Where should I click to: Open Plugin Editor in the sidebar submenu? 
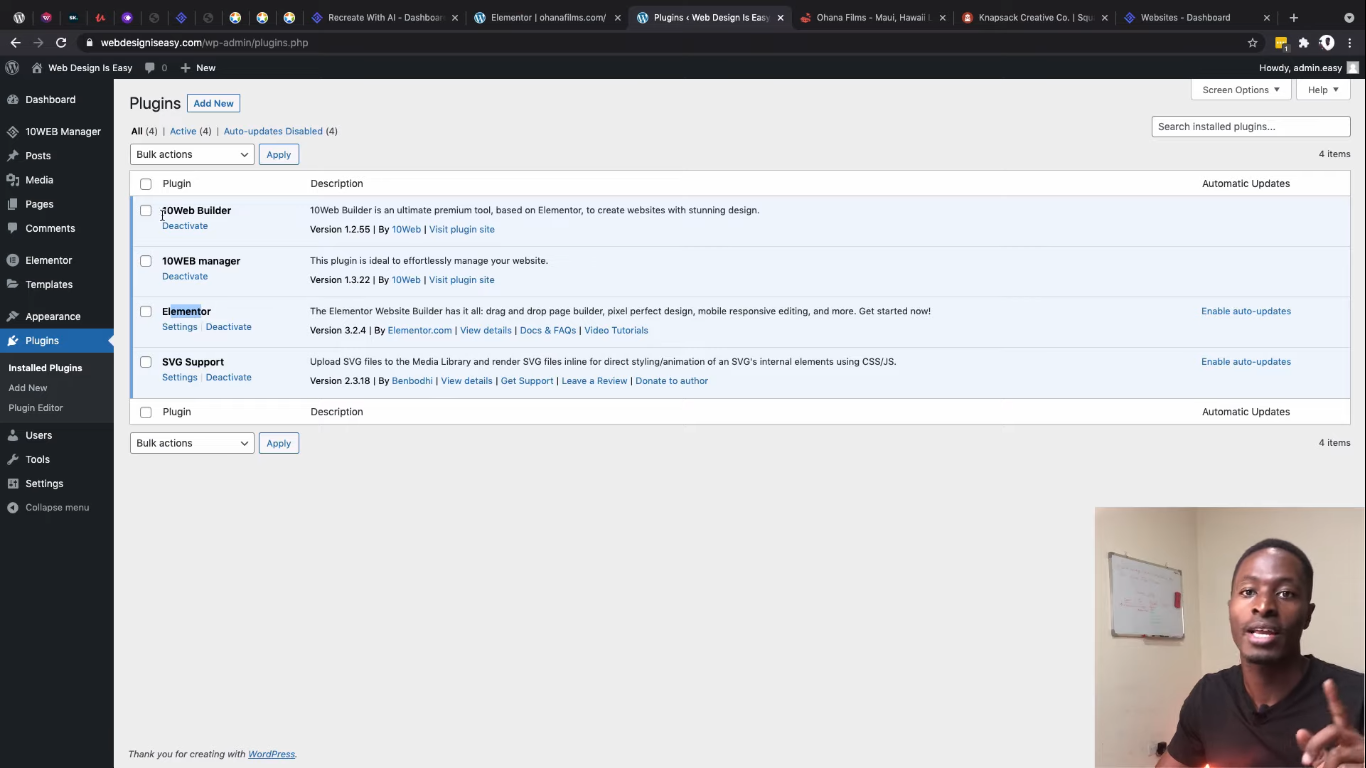35,408
